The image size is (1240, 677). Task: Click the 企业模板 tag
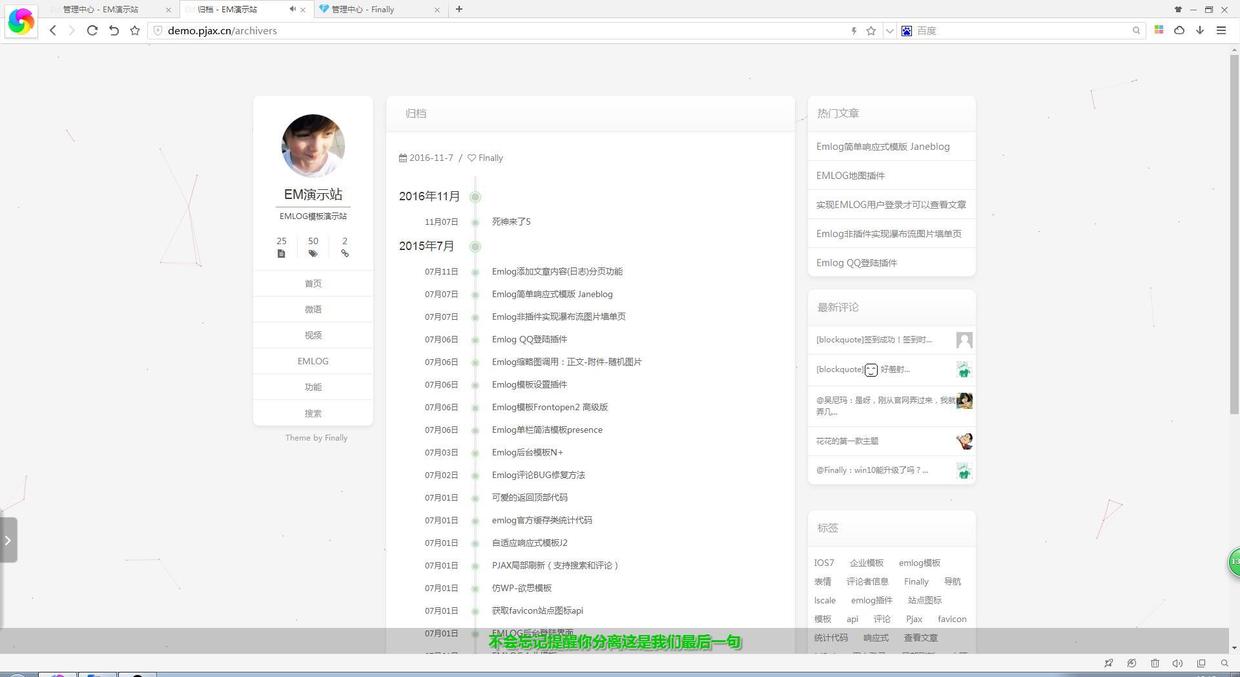click(867, 563)
